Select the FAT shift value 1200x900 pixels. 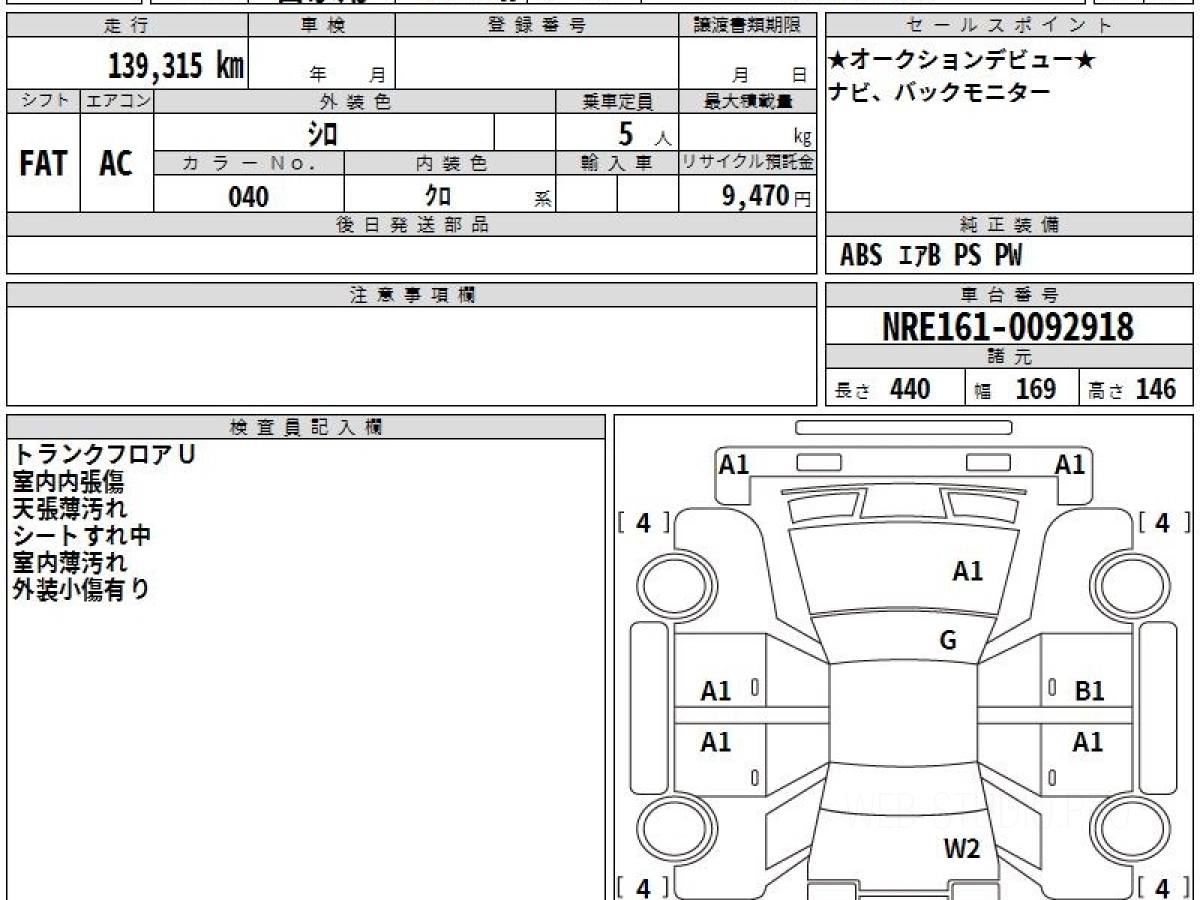44,163
